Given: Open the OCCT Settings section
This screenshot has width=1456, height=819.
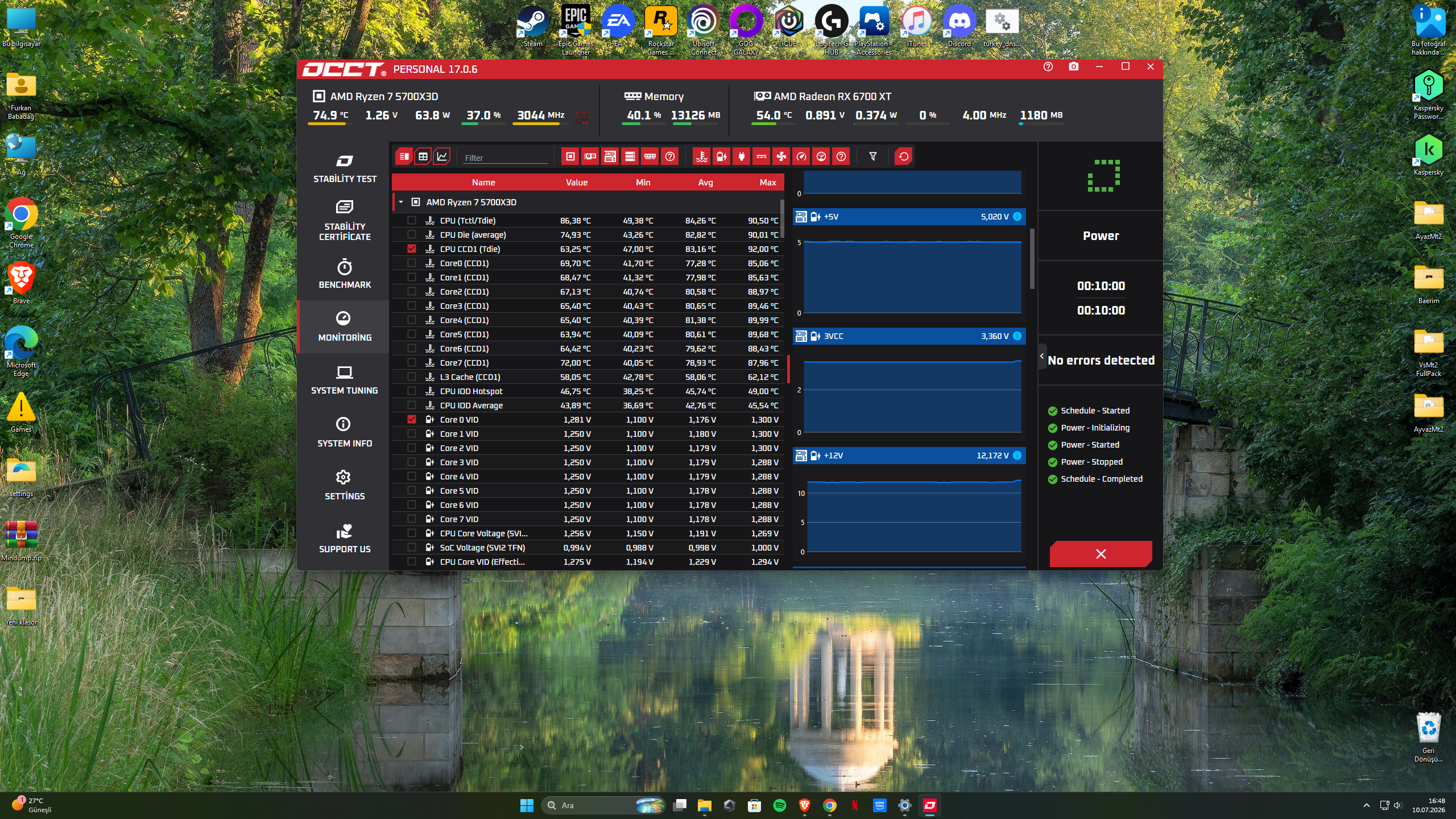Looking at the screenshot, I should click(x=345, y=486).
